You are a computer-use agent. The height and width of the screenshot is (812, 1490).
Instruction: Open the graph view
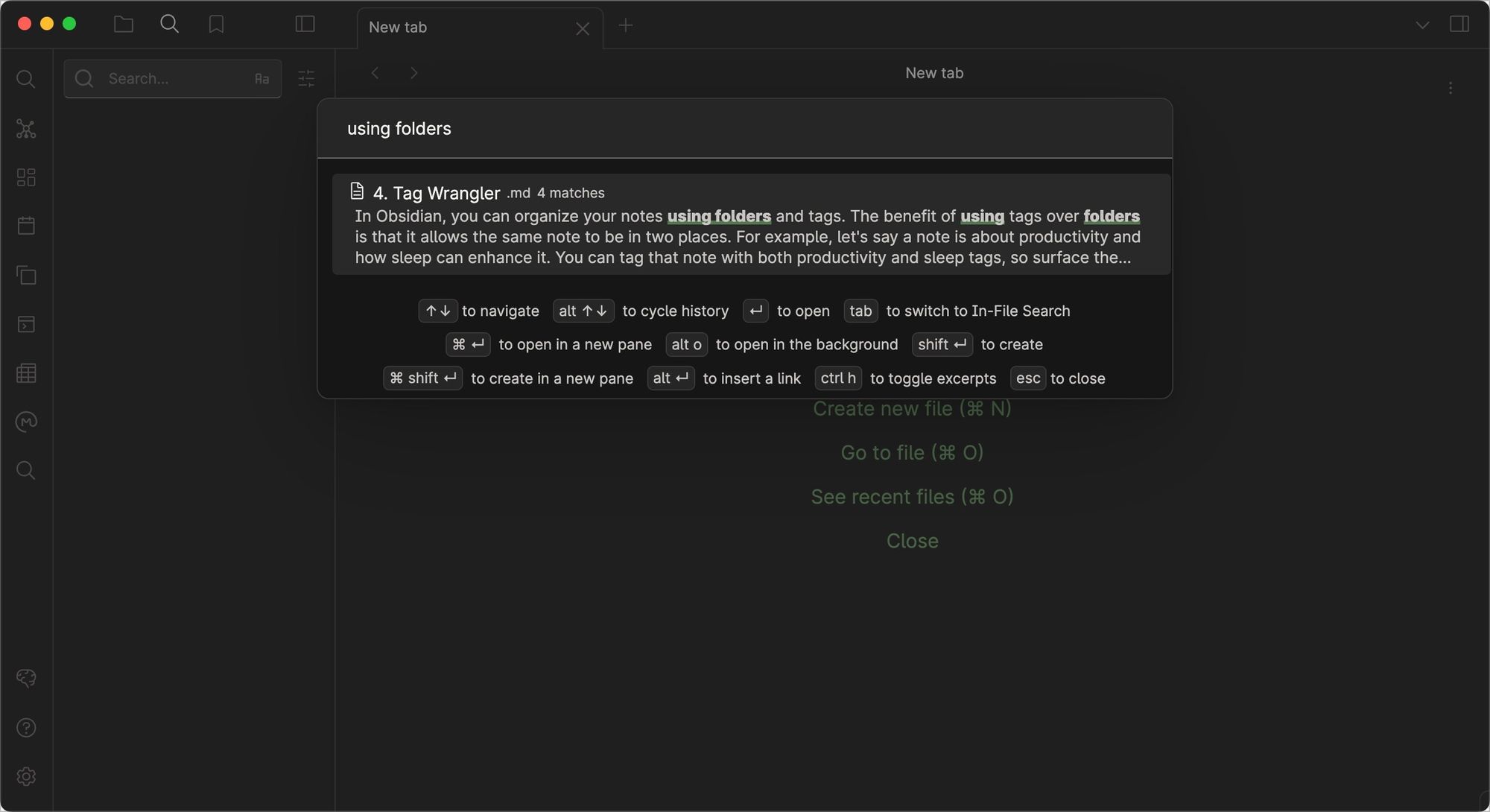(x=26, y=128)
